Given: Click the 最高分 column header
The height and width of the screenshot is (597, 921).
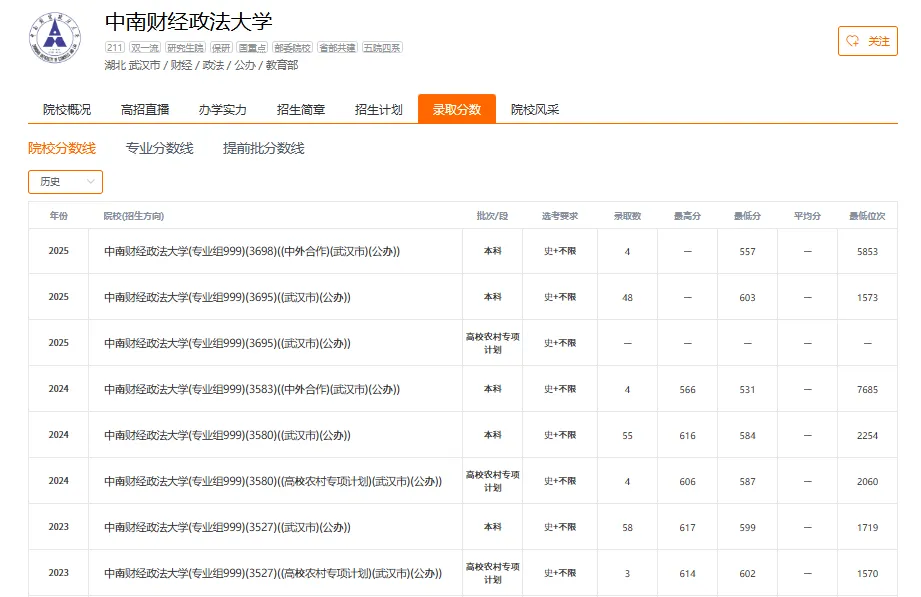Looking at the screenshot, I should [x=687, y=216].
